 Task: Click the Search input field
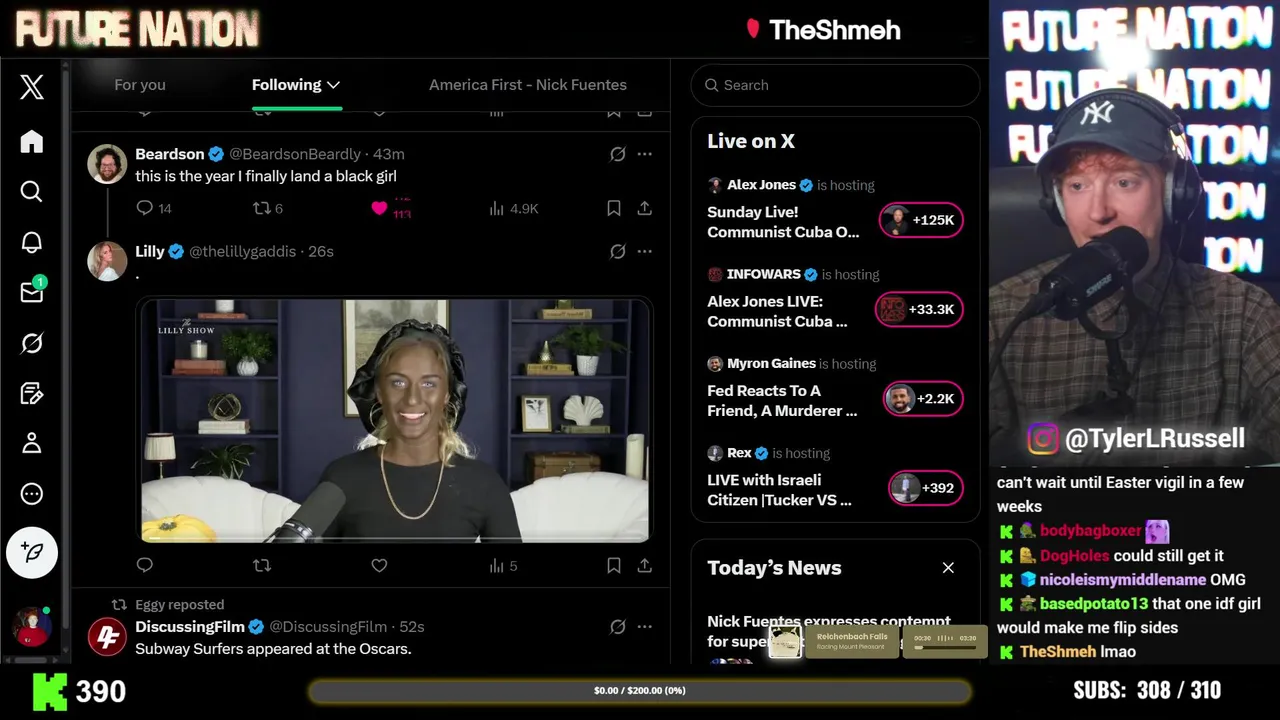click(835, 85)
